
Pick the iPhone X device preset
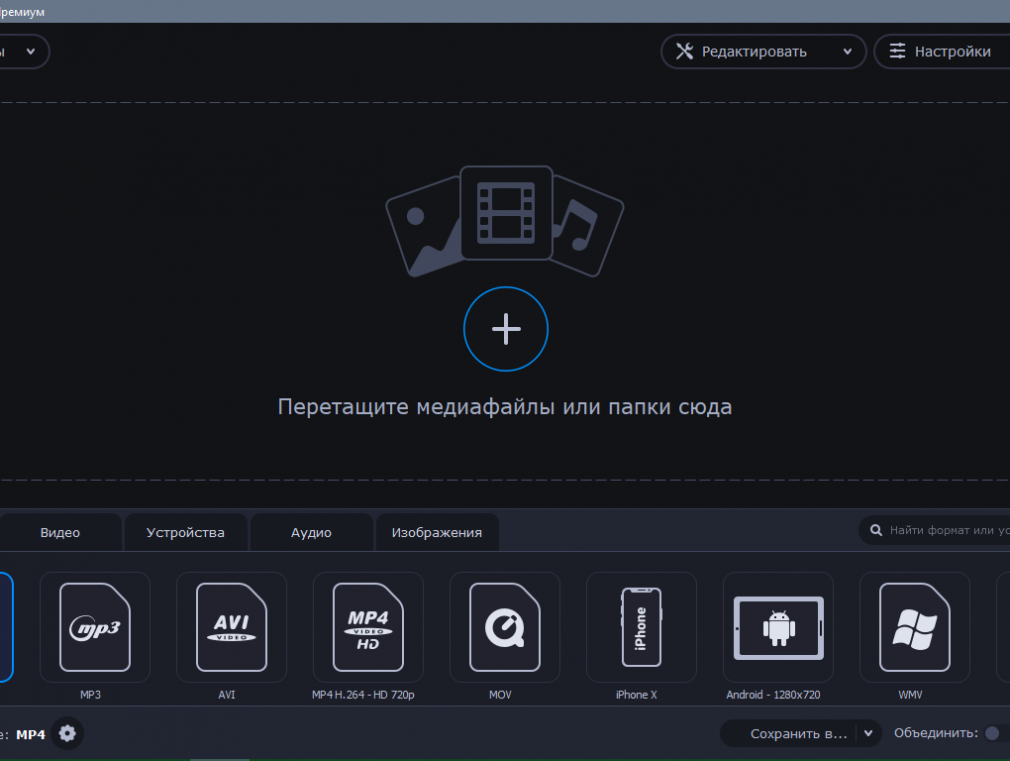(641, 627)
